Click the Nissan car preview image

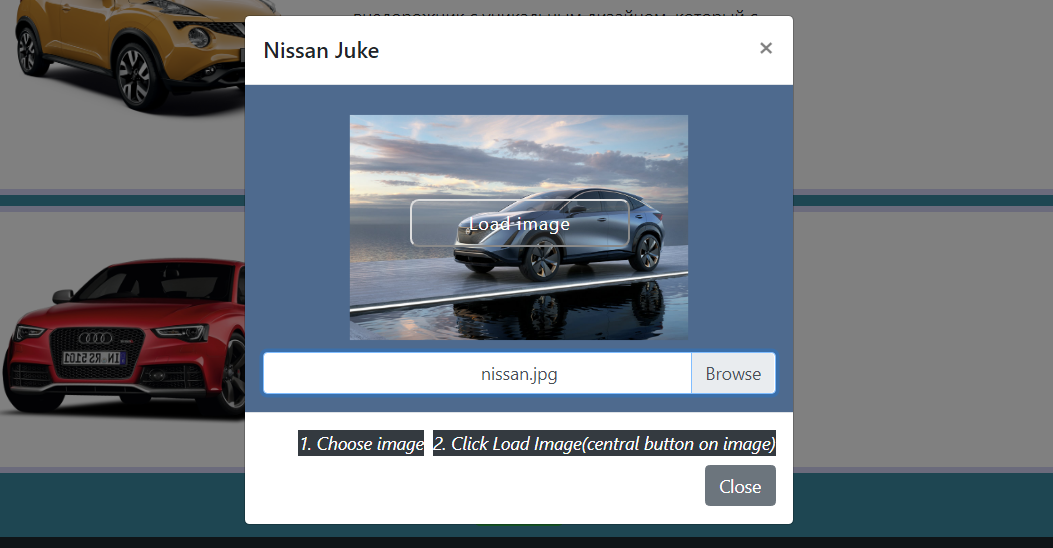(518, 227)
